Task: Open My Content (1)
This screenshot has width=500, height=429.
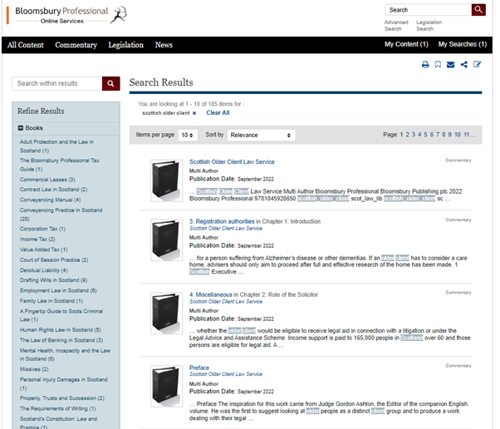Action: coord(406,44)
